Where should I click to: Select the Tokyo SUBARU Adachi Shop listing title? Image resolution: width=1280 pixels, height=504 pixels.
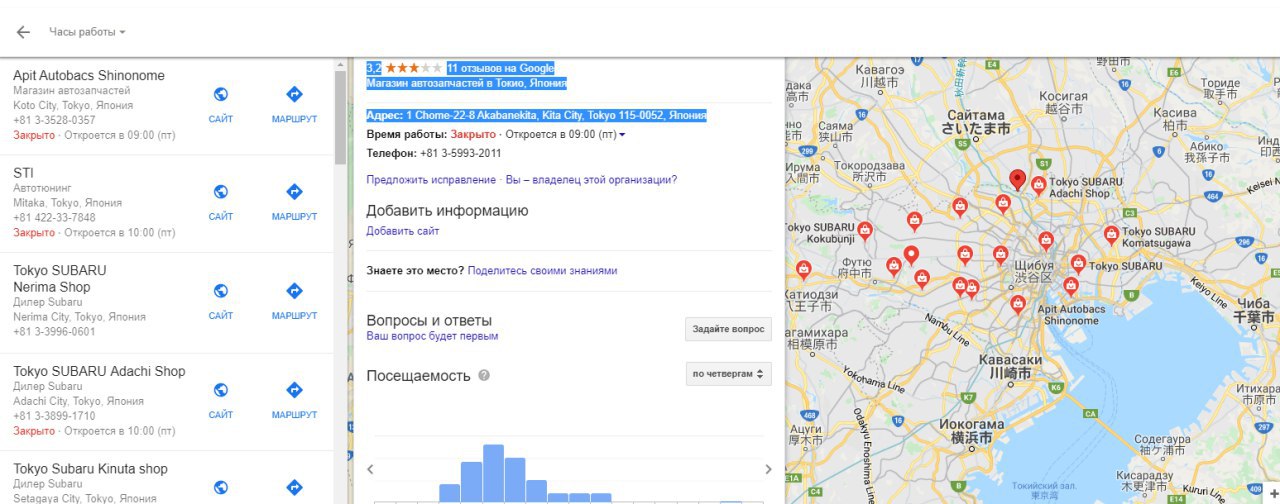point(99,371)
